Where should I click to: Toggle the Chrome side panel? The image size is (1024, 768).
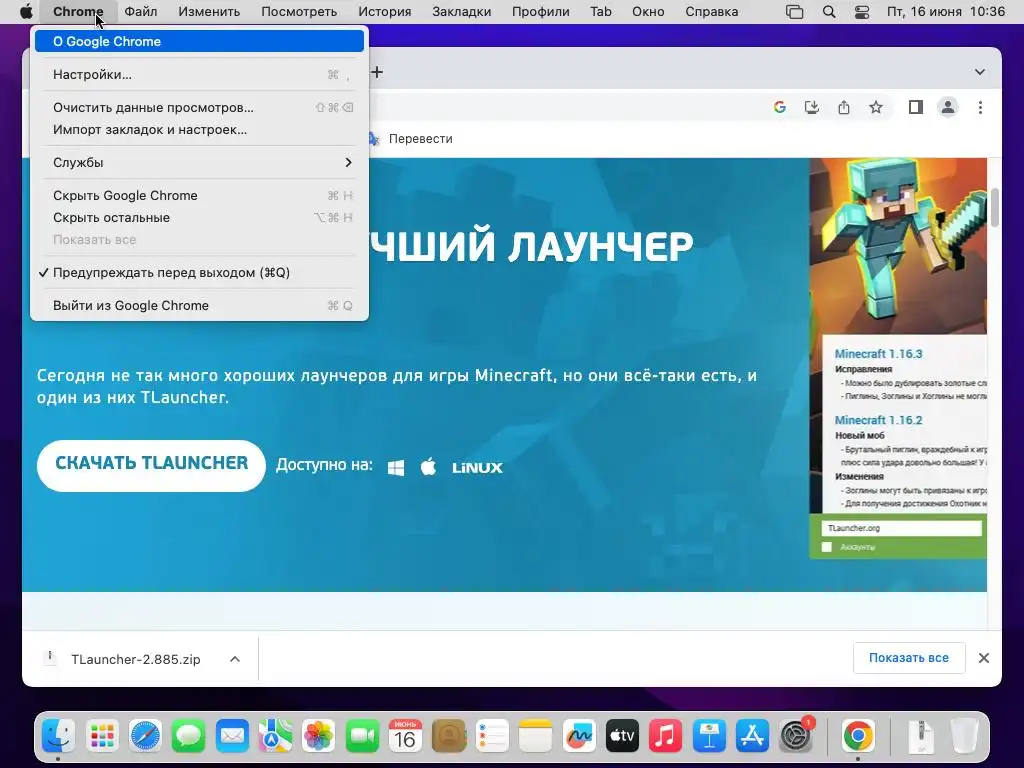pos(916,107)
